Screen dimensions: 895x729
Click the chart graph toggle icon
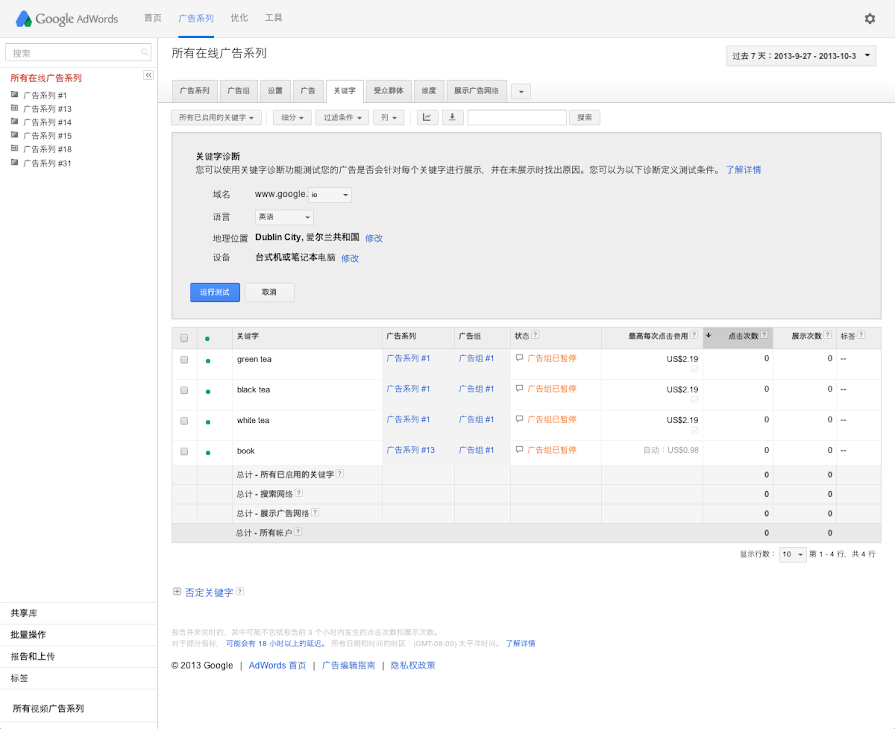pos(427,117)
